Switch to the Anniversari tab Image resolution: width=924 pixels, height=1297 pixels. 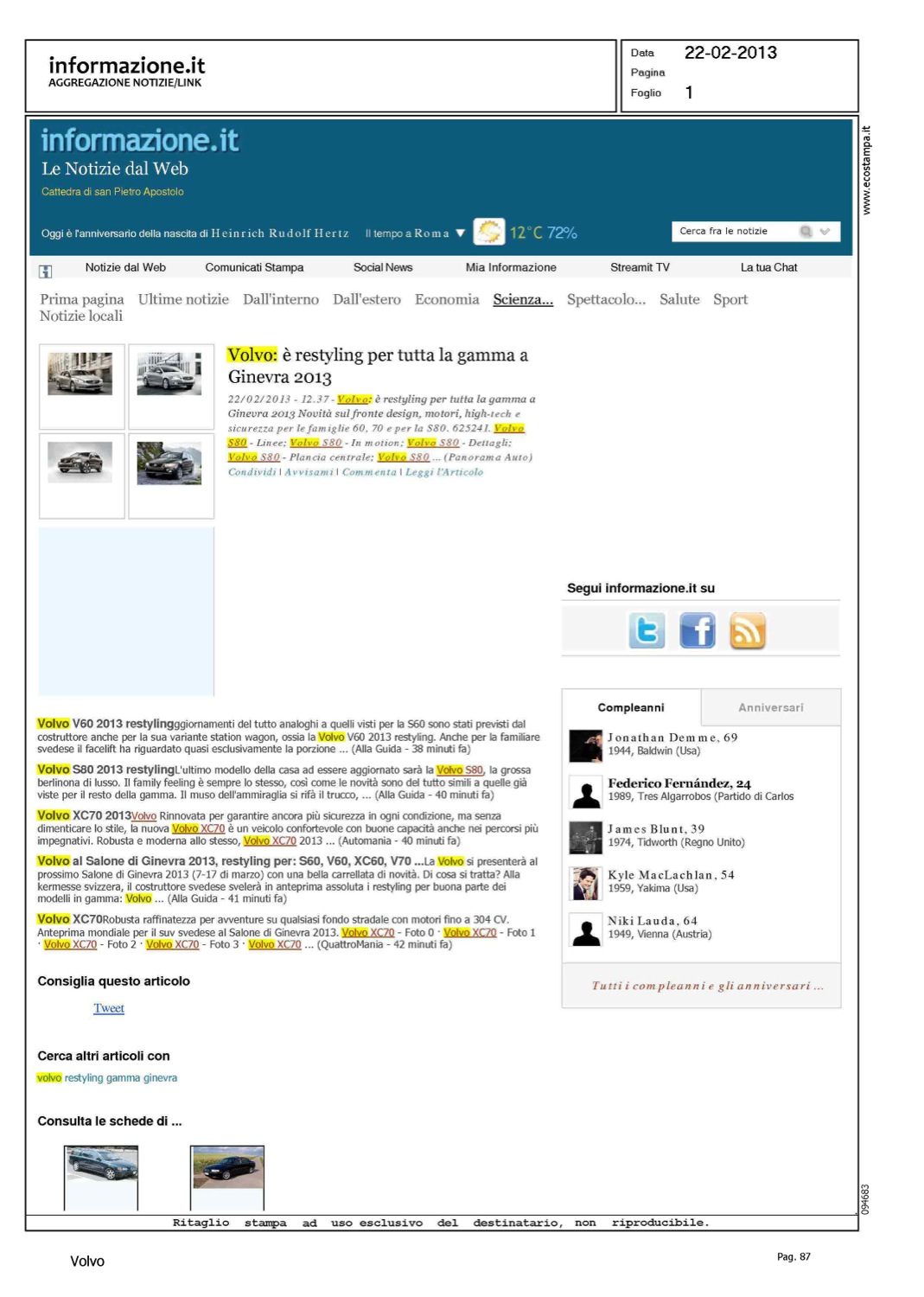(x=770, y=707)
